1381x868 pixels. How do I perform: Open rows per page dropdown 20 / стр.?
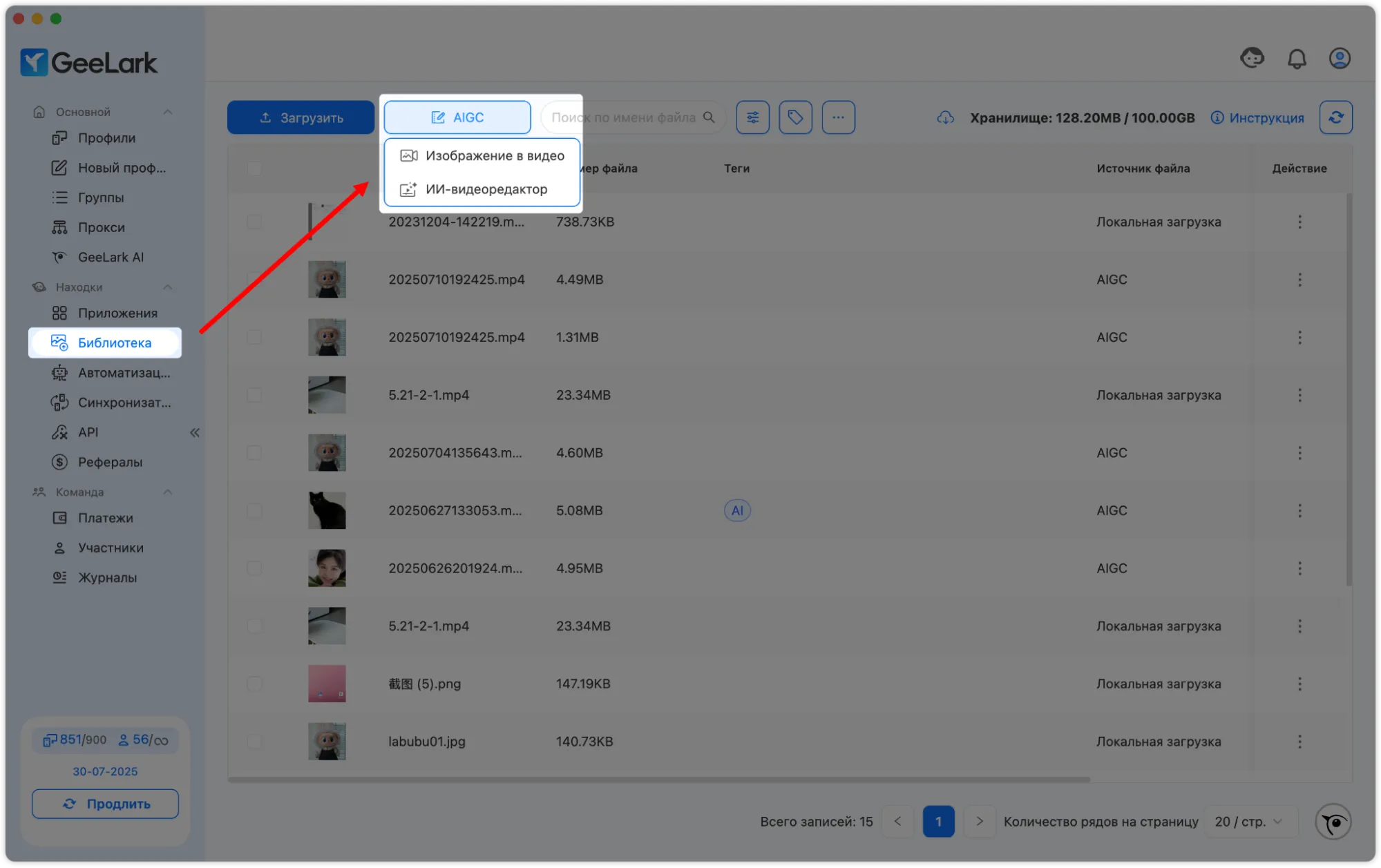(1250, 822)
